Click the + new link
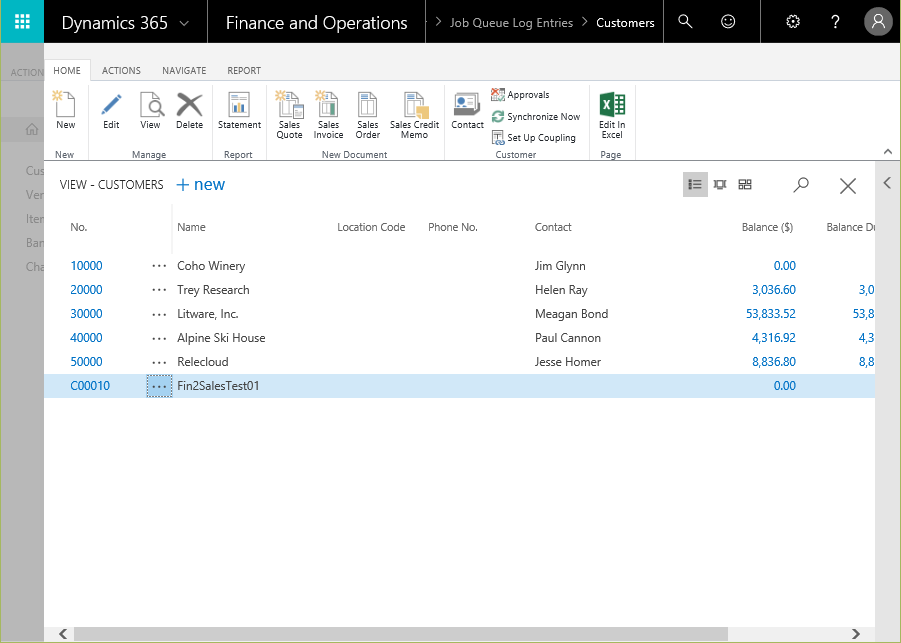Image resolution: width=901 pixels, height=643 pixels. coord(201,184)
